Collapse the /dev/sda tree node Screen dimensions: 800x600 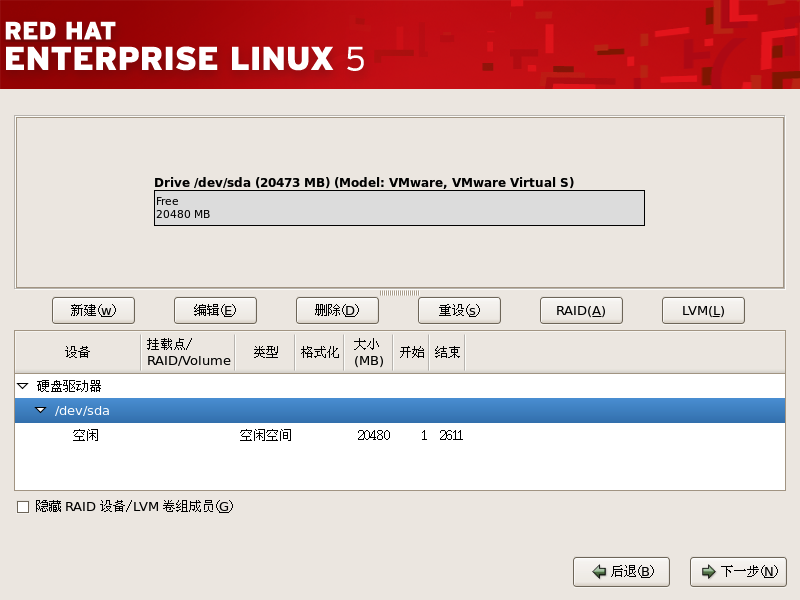41,411
